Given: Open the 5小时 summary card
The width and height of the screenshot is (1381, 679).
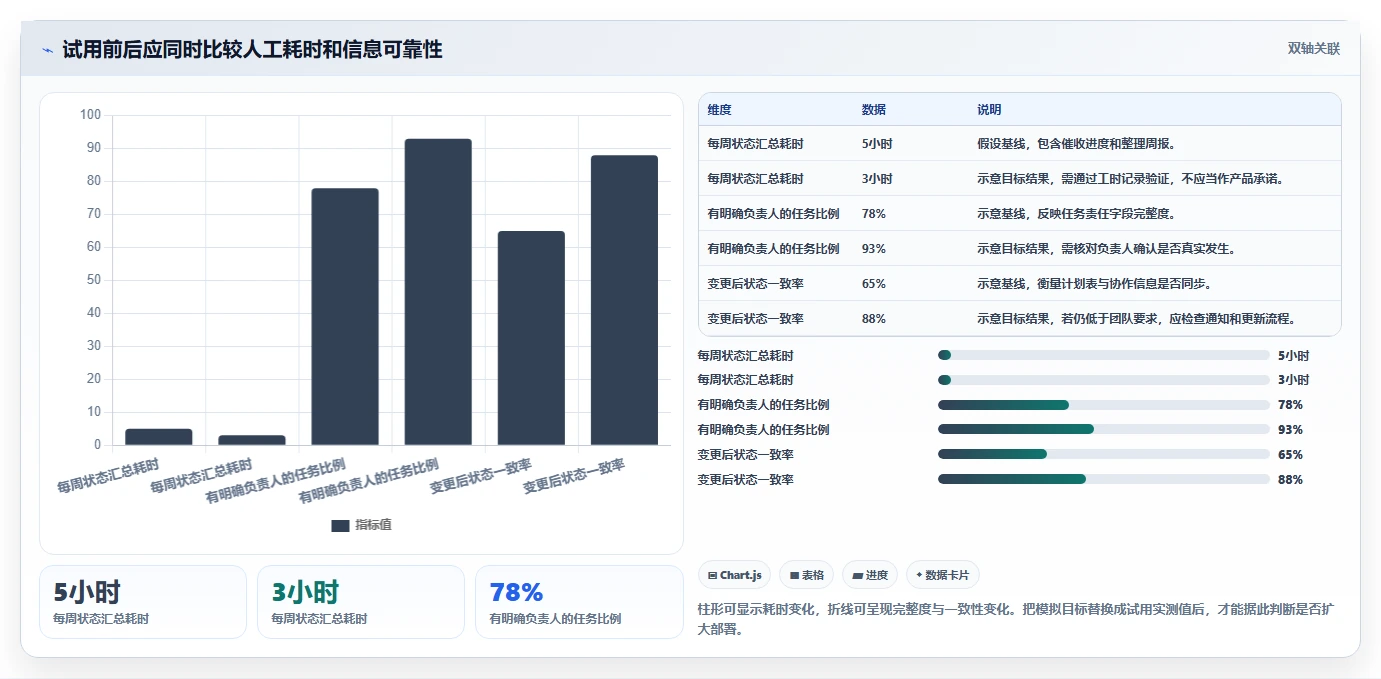Looking at the screenshot, I should [x=143, y=602].
